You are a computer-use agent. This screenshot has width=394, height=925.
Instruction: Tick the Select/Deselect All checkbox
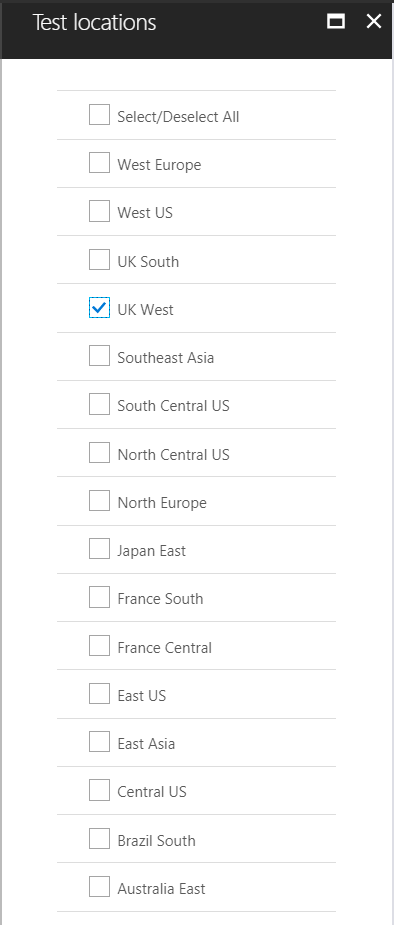click(99, 114)
